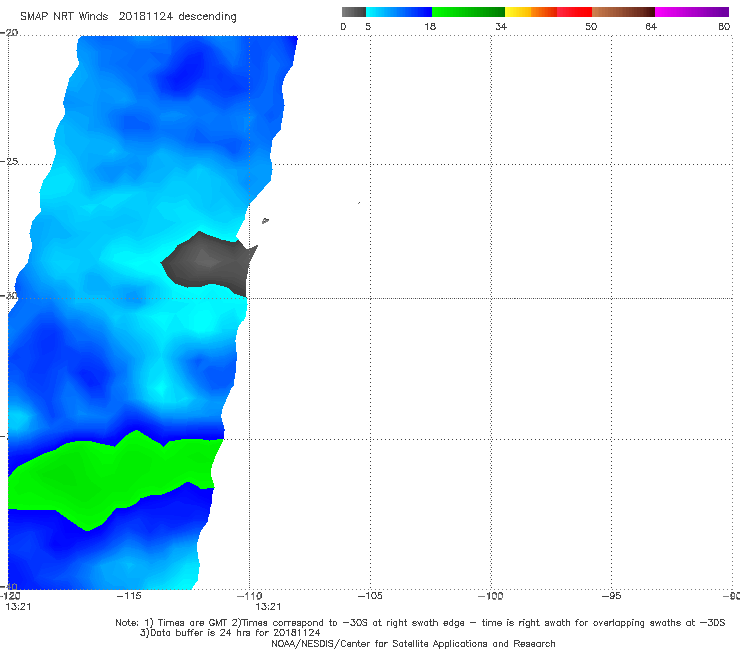The height and width of the screenshot is (650, 740).
Task: Click the color bar label "64"
Action: (x=651, y=26)
